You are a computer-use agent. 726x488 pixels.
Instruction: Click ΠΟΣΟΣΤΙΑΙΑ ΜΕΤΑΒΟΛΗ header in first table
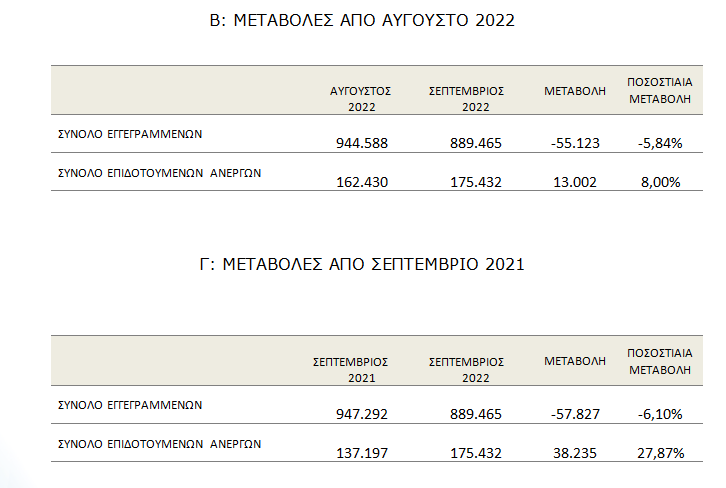tap(660, 90)
